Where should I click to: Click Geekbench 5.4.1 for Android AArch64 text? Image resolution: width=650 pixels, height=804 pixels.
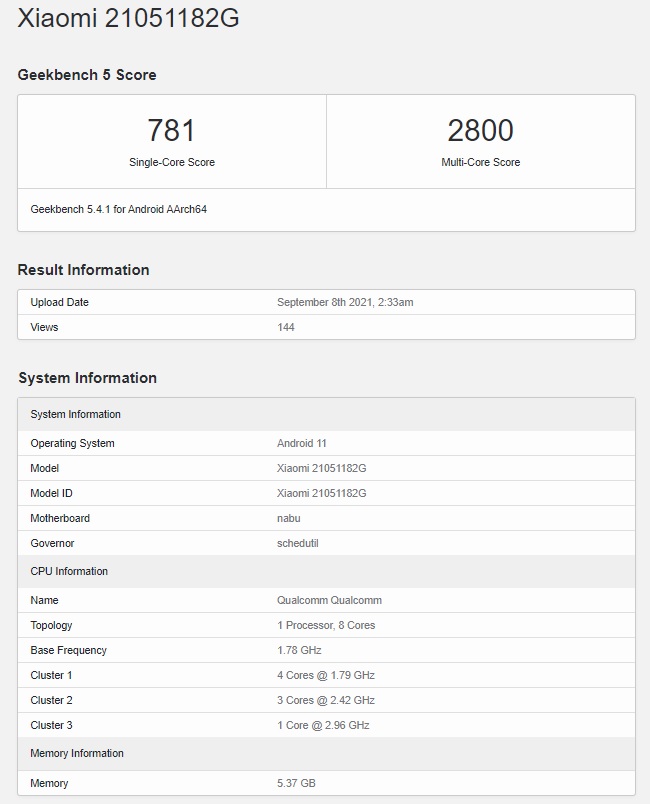(118, 209)
